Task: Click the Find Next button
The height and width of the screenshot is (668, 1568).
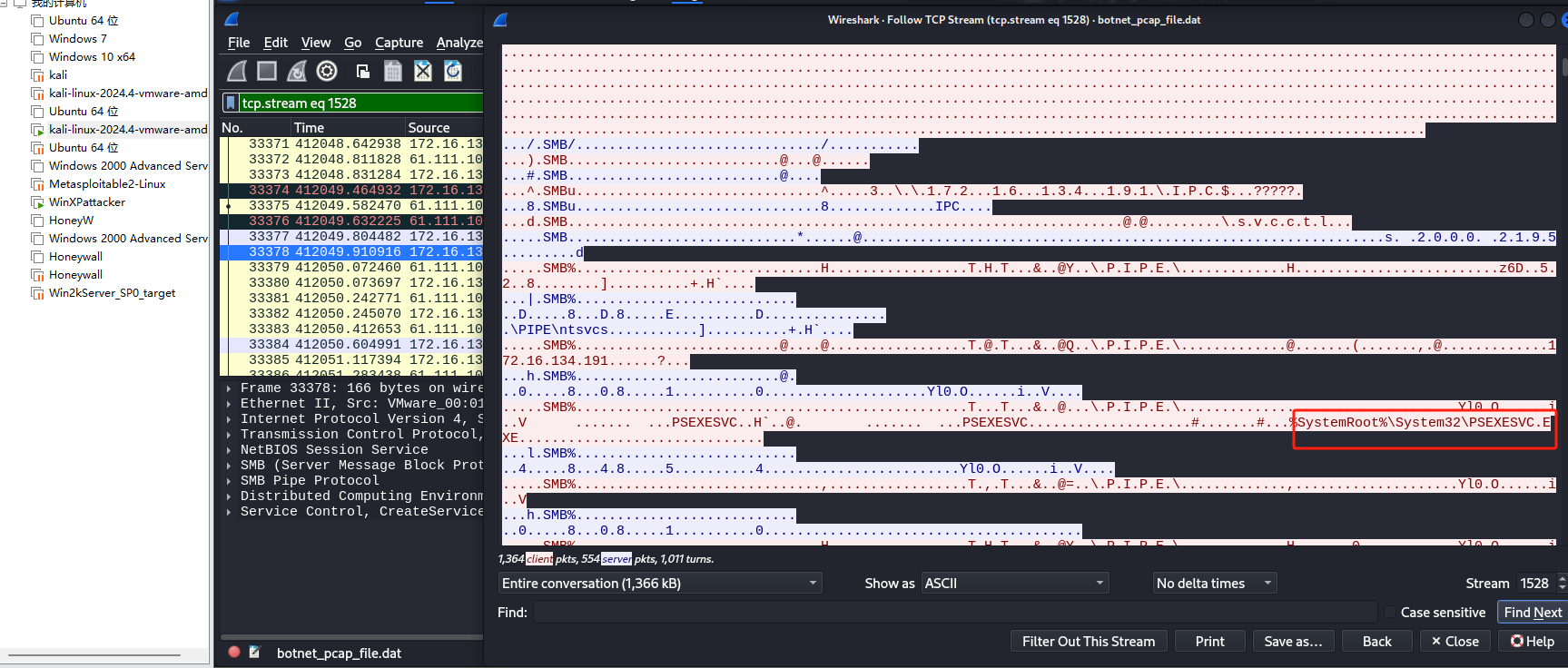Action: coord(1532,612)
